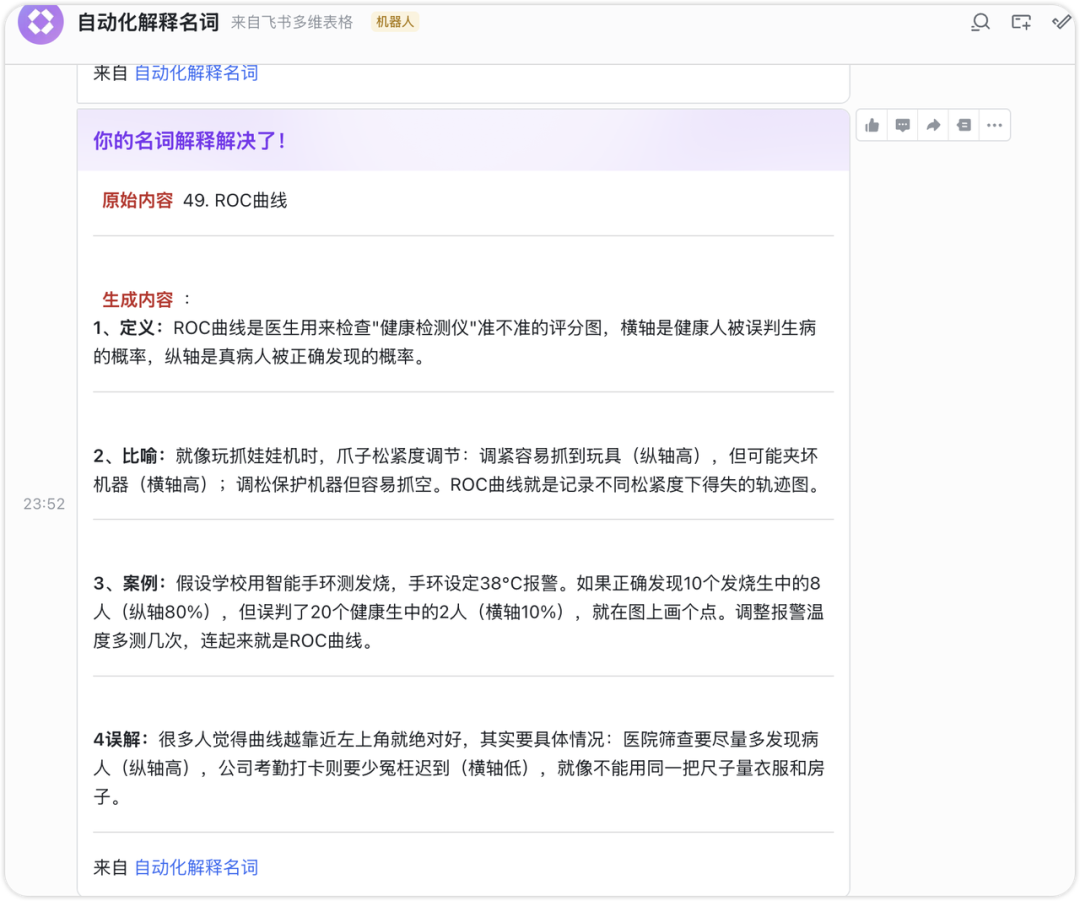The height and width of the screenshot is (901, 1080).
Task: Click chat title 自动化解释名词 in header
Action: (148, 22)
